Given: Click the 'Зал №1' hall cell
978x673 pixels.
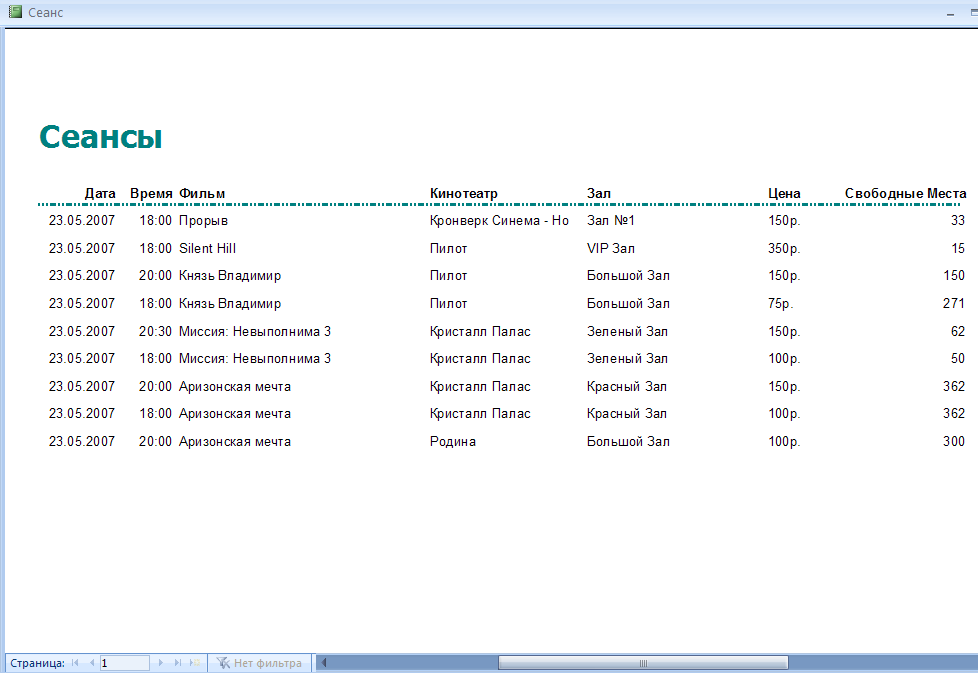Looking at the screenshot, I should tap(611, 221).
